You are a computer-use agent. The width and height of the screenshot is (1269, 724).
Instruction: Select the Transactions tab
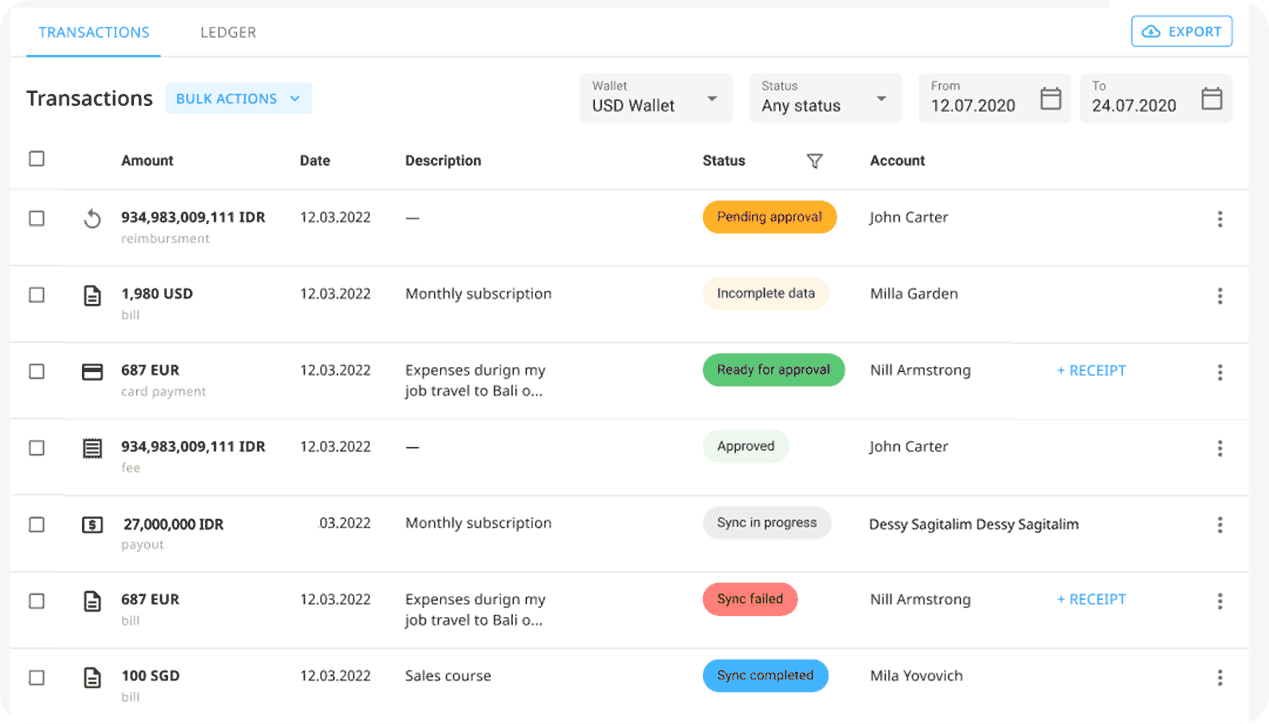point(94,32)
